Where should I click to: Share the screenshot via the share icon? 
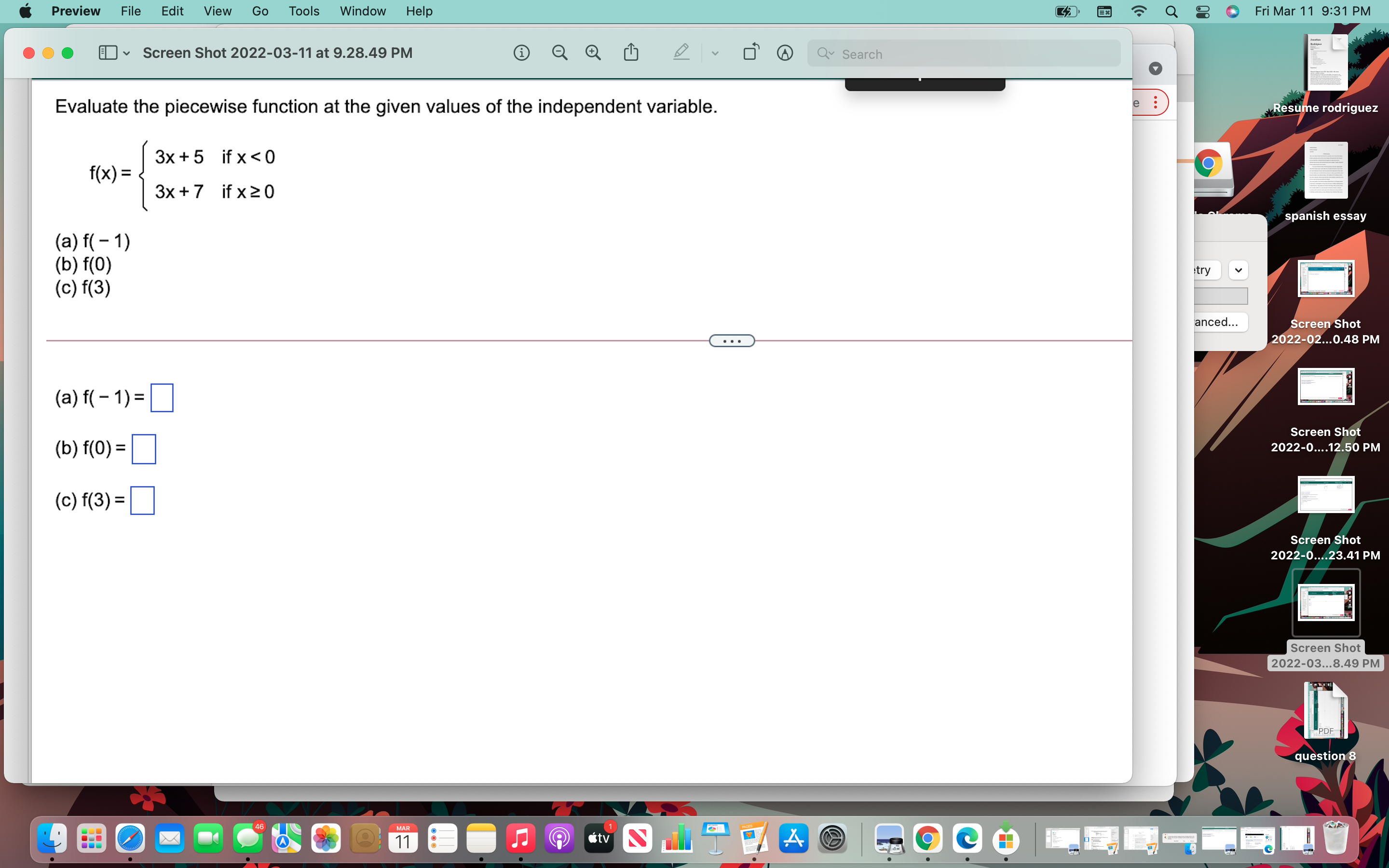(x=631, y=52)
